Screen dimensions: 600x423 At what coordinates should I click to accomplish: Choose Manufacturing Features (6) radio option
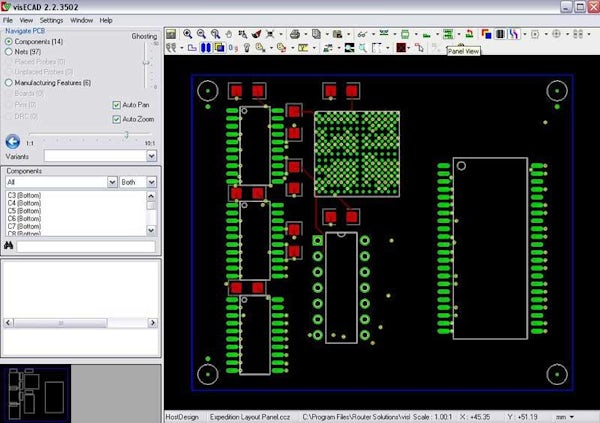9,83
